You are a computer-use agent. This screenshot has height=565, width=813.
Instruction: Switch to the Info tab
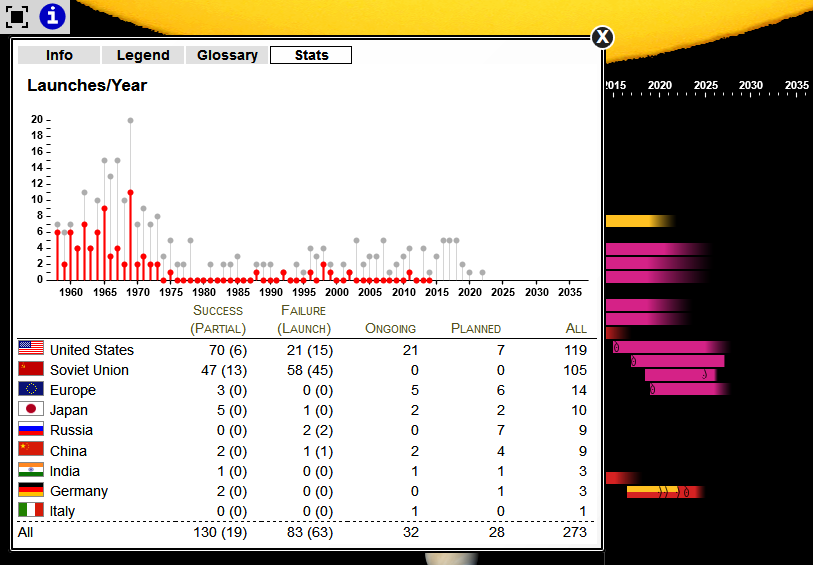[x=59, y=55]
